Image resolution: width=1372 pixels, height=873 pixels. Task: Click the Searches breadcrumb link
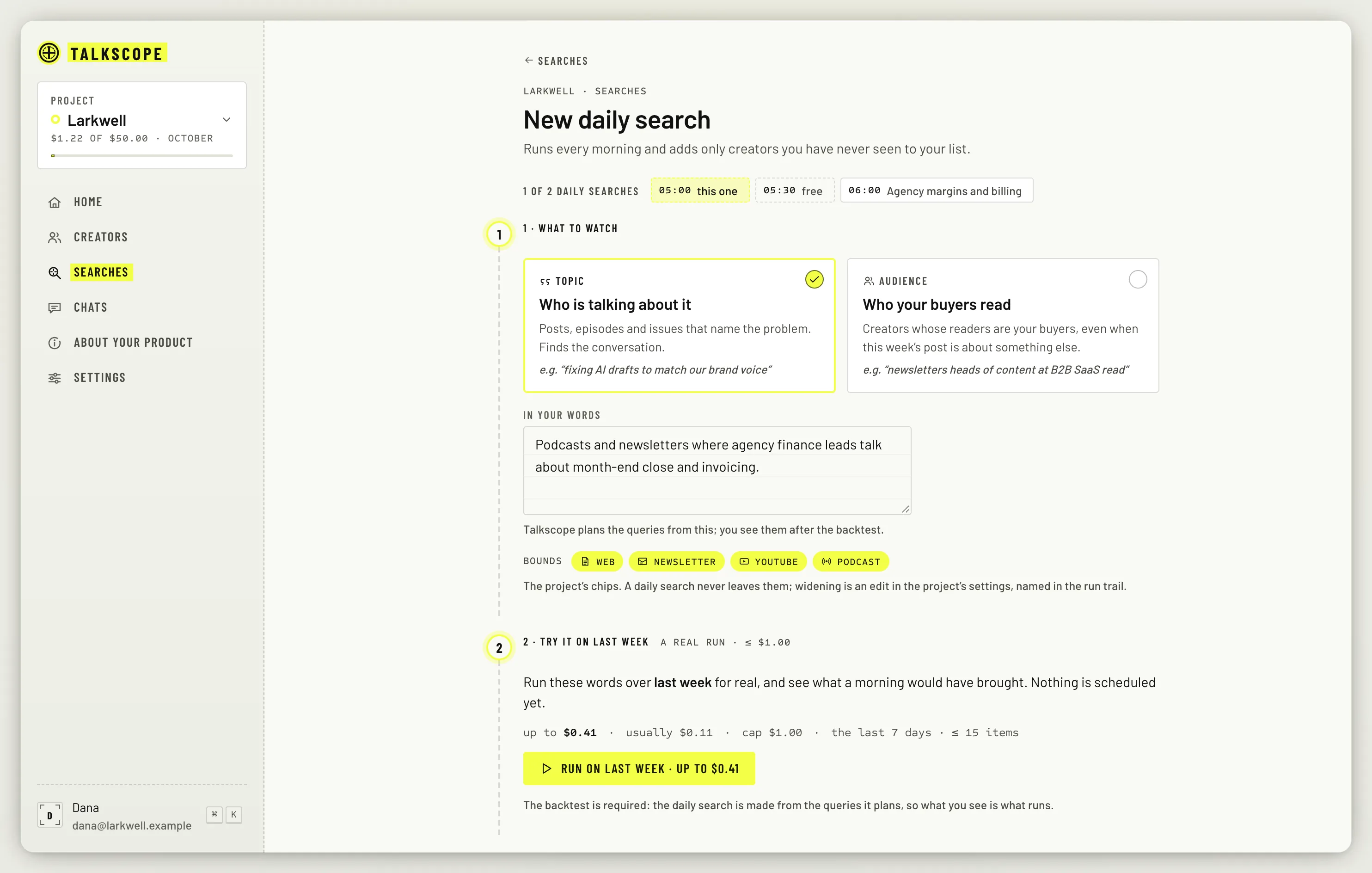pos(620,91)
